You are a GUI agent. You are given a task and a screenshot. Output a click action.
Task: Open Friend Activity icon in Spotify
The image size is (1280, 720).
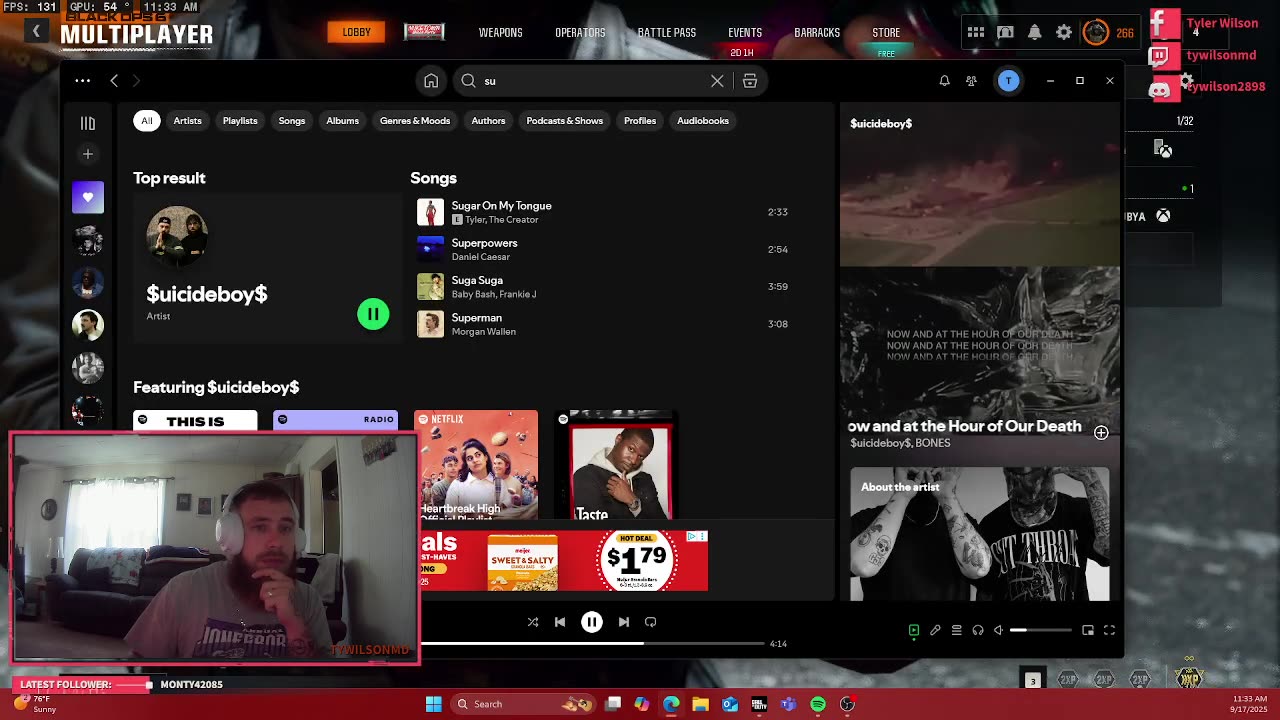click(971, 81)
